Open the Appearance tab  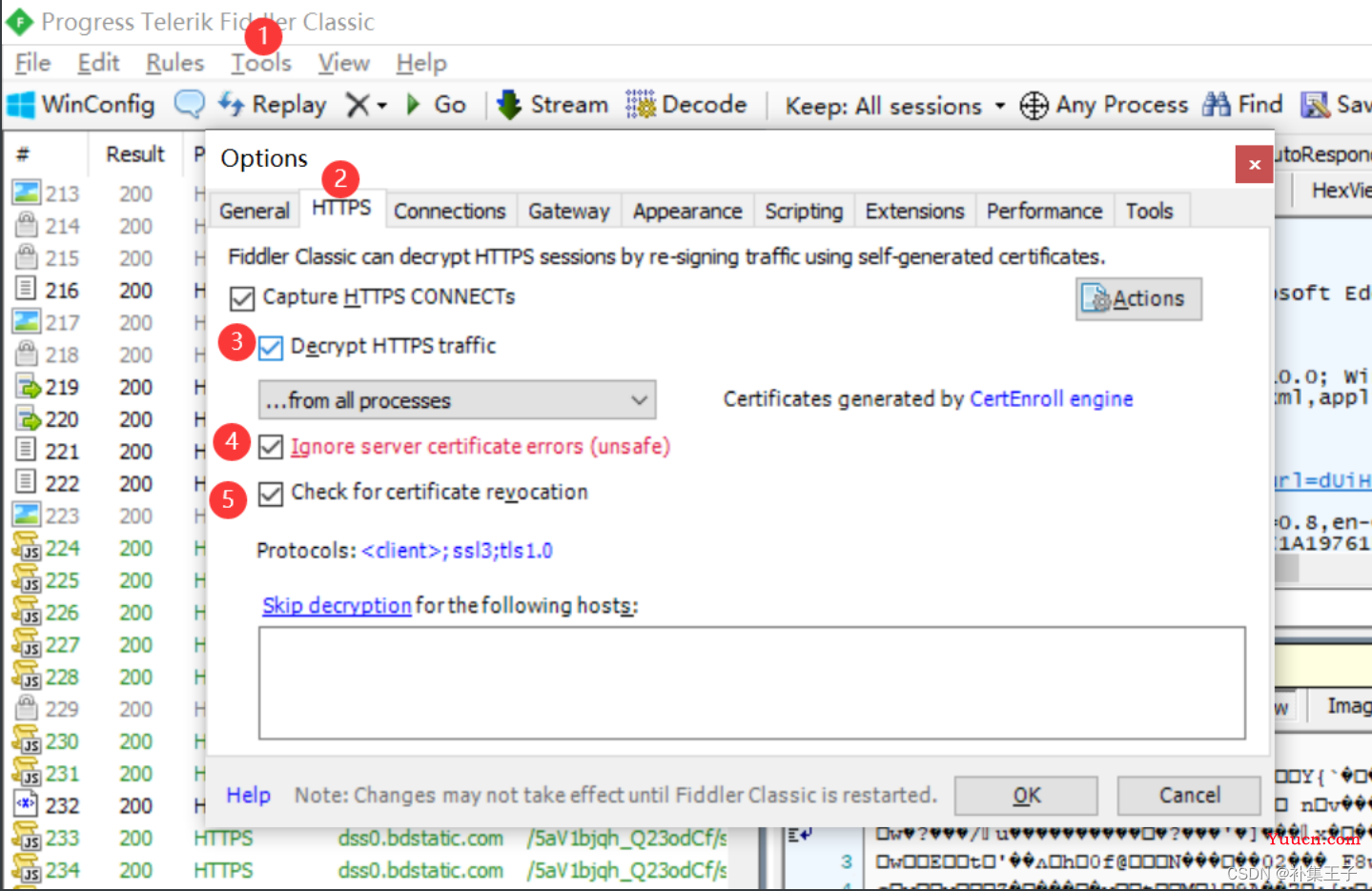coord(687,211)
